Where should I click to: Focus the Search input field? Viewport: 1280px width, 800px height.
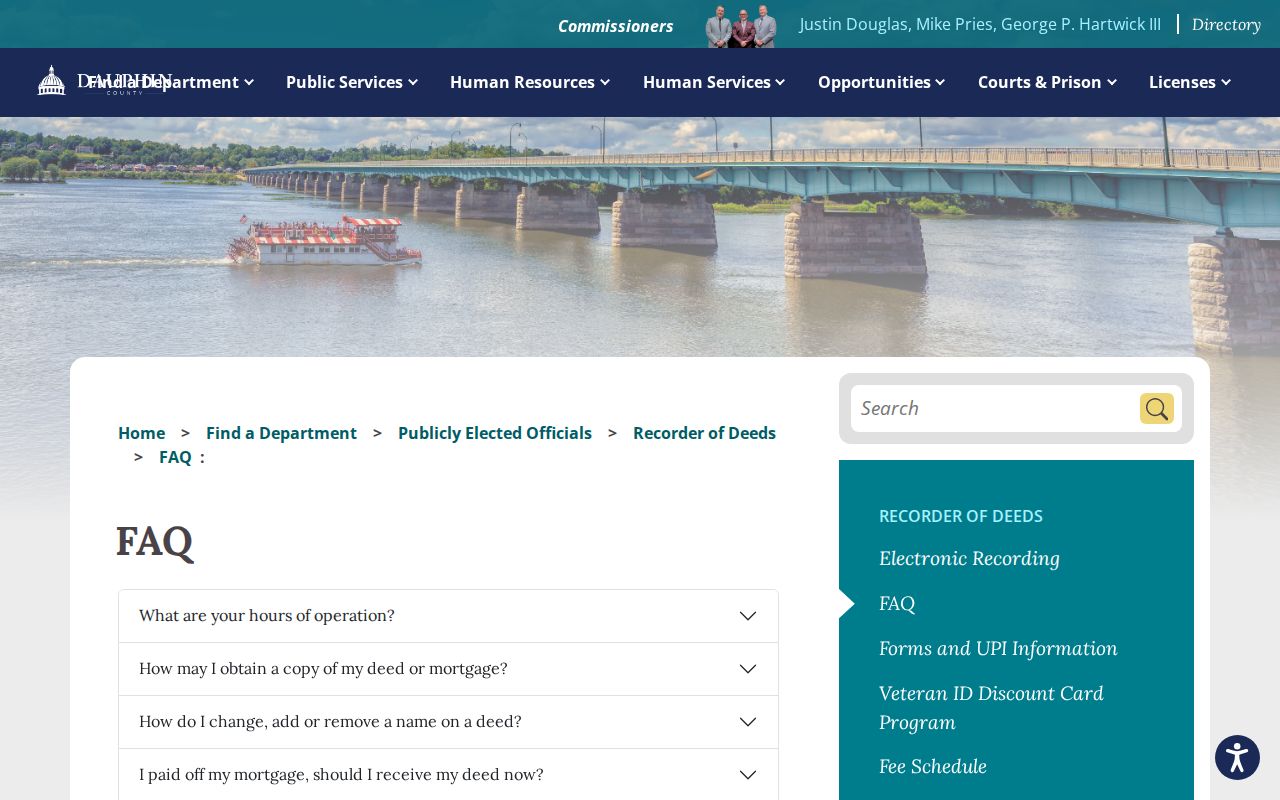pyautogui.click(x=995, y=408)
